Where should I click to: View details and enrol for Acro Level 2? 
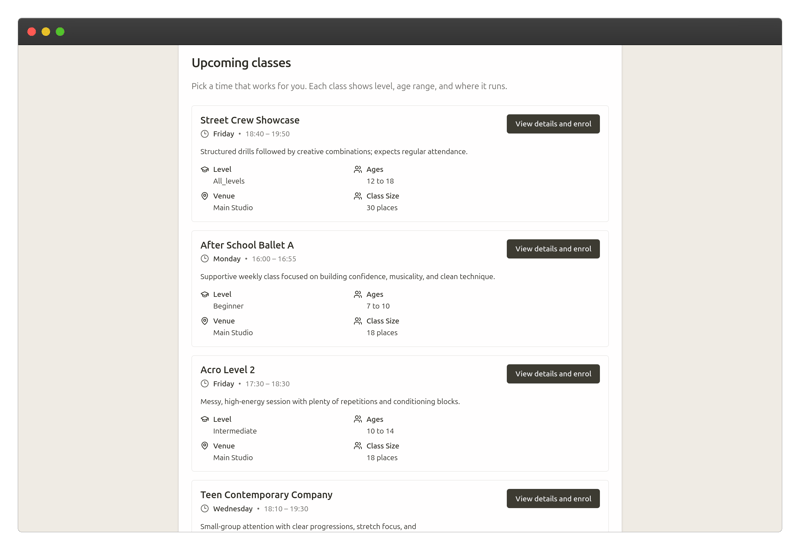point(553,374)
